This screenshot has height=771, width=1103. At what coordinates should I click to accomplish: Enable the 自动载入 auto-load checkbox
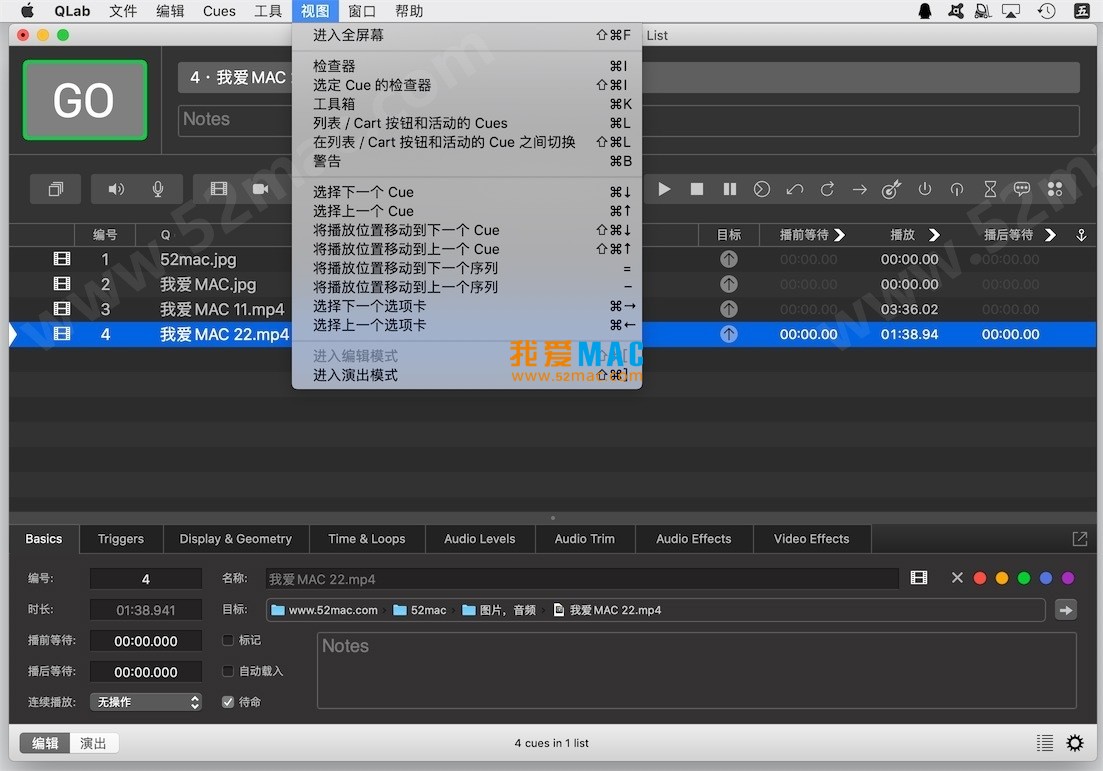pyautogui.click(x=227, y=671)
